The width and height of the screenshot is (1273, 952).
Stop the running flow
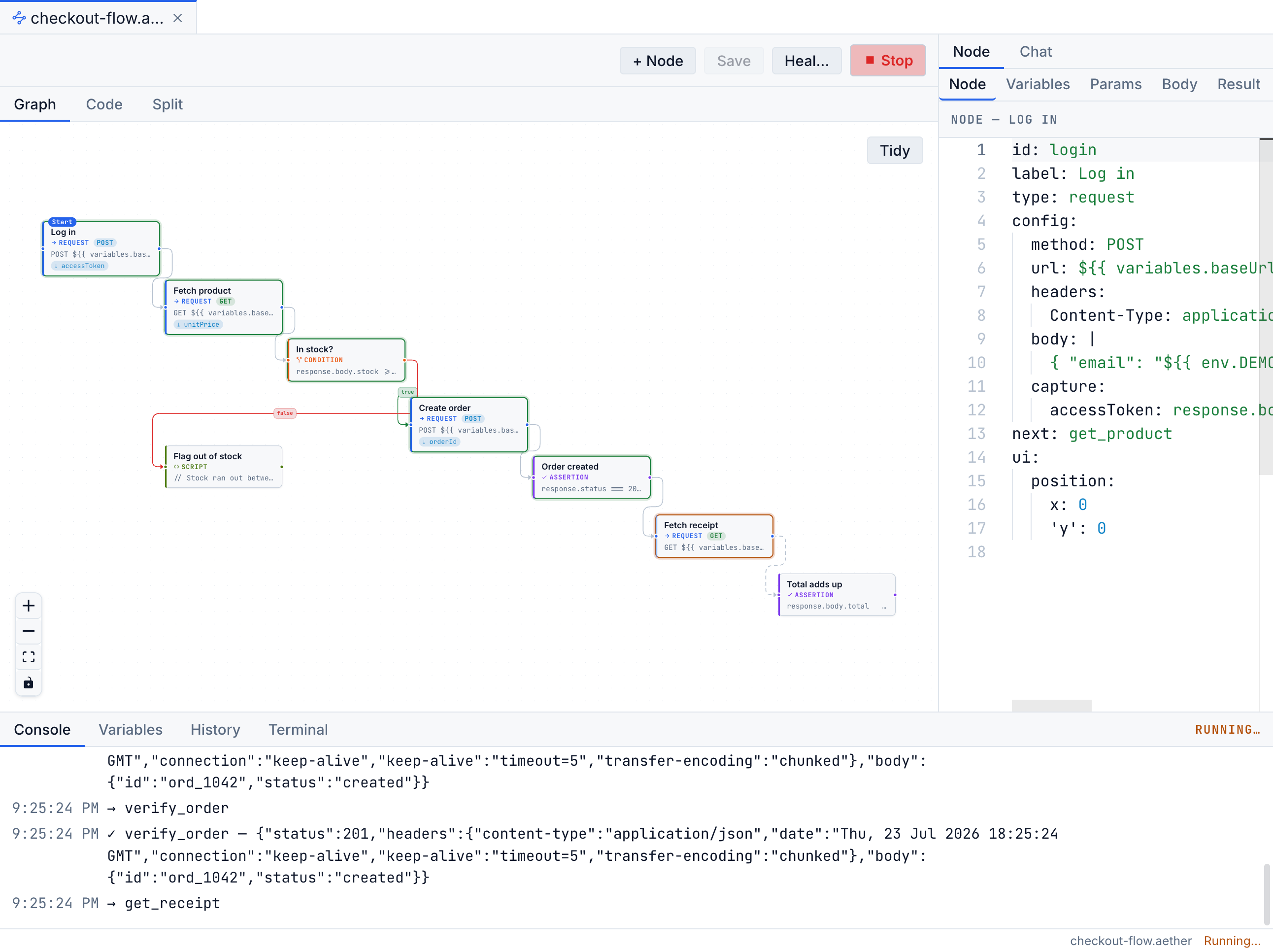pyautogui.click(x=887, y=61)
